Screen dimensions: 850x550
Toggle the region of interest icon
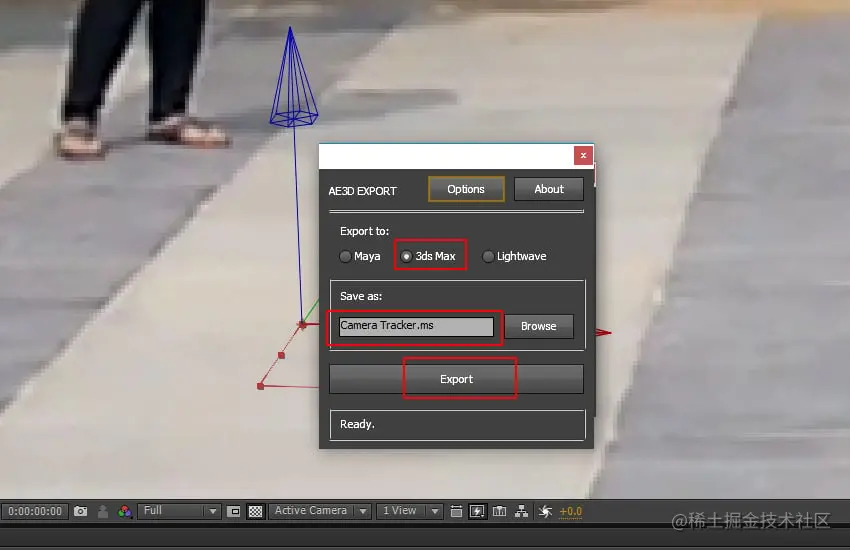(x=234, y=511)
